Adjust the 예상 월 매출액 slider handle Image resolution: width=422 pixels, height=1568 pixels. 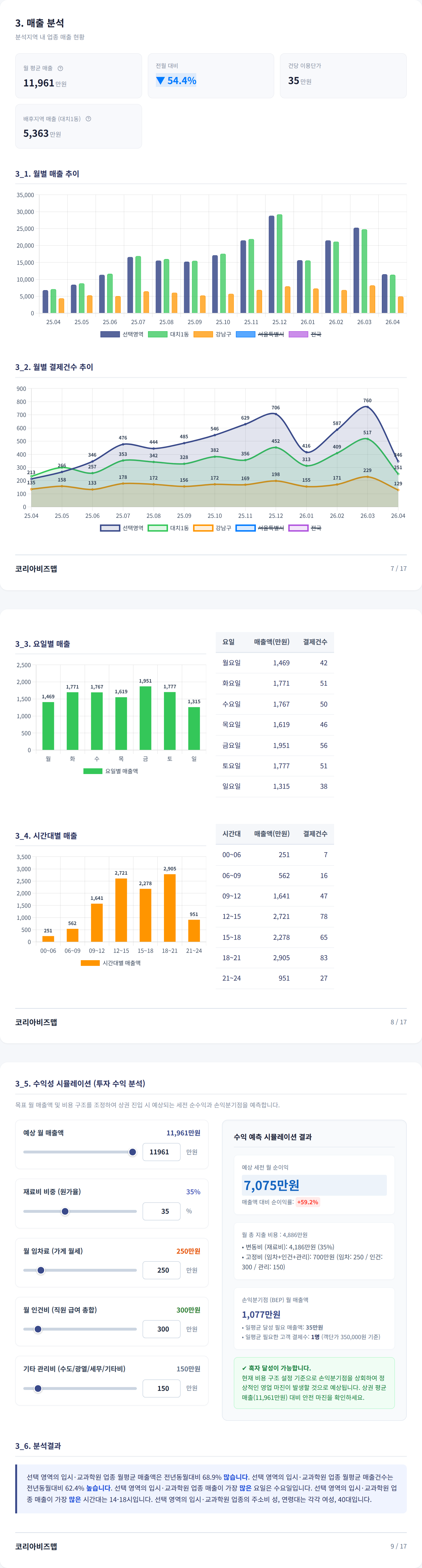[x=133, y=1152]
